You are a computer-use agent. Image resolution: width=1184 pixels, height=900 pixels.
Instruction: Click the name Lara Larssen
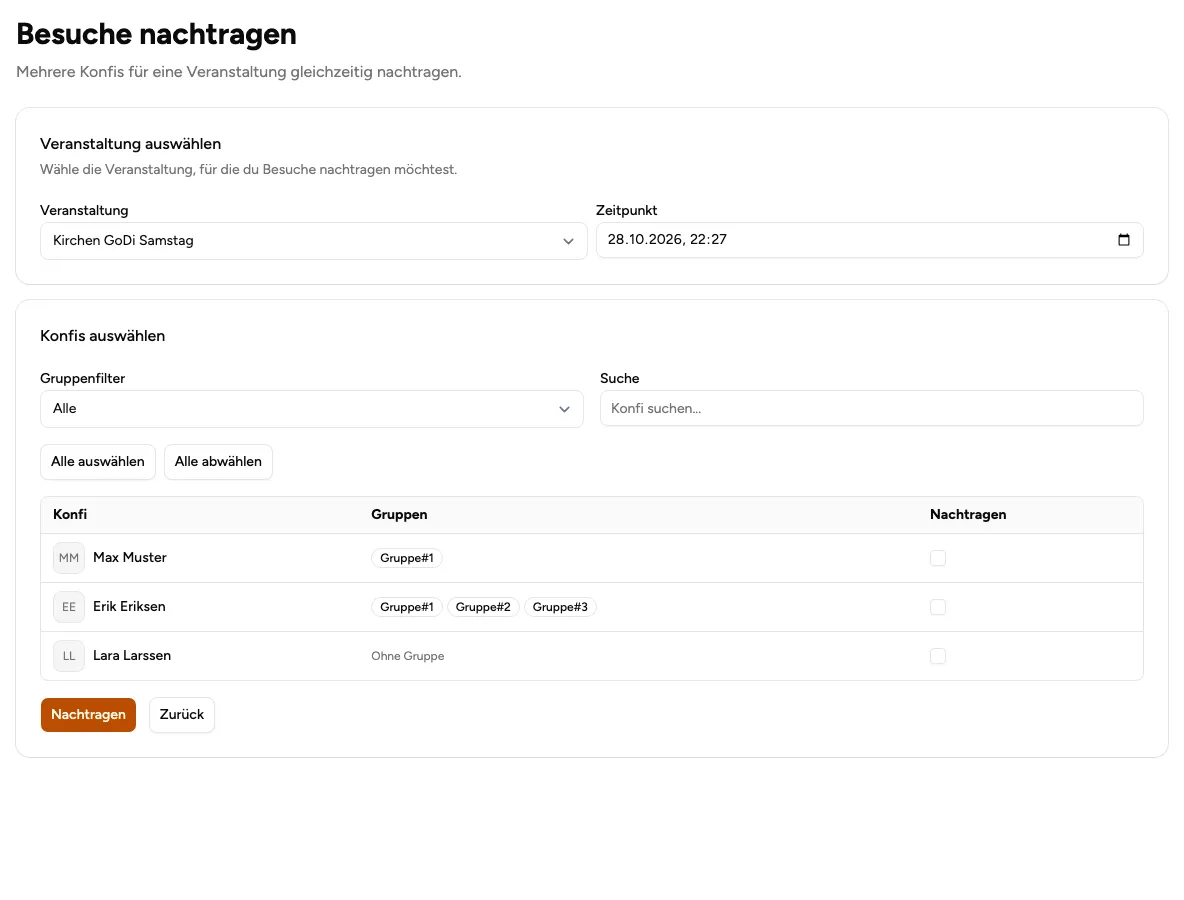coord(132,655)
